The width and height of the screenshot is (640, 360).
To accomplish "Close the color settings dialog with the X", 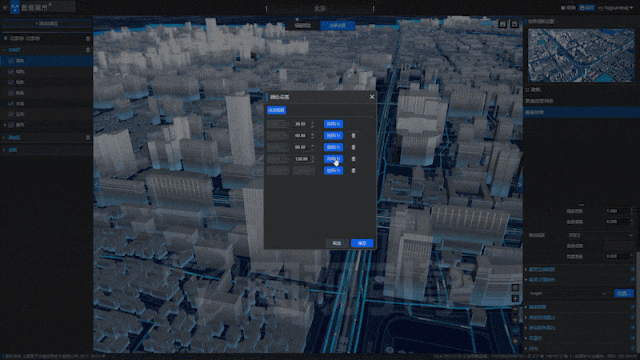I will [372, 97].
